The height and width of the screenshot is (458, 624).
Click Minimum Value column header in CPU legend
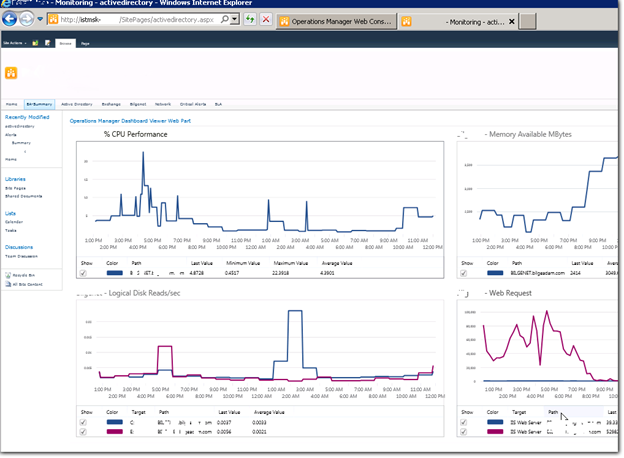243,263
